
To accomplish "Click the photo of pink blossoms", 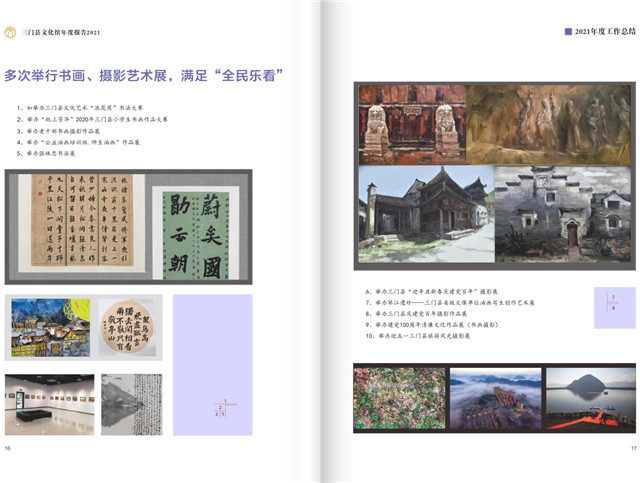I will coord(400,398).
